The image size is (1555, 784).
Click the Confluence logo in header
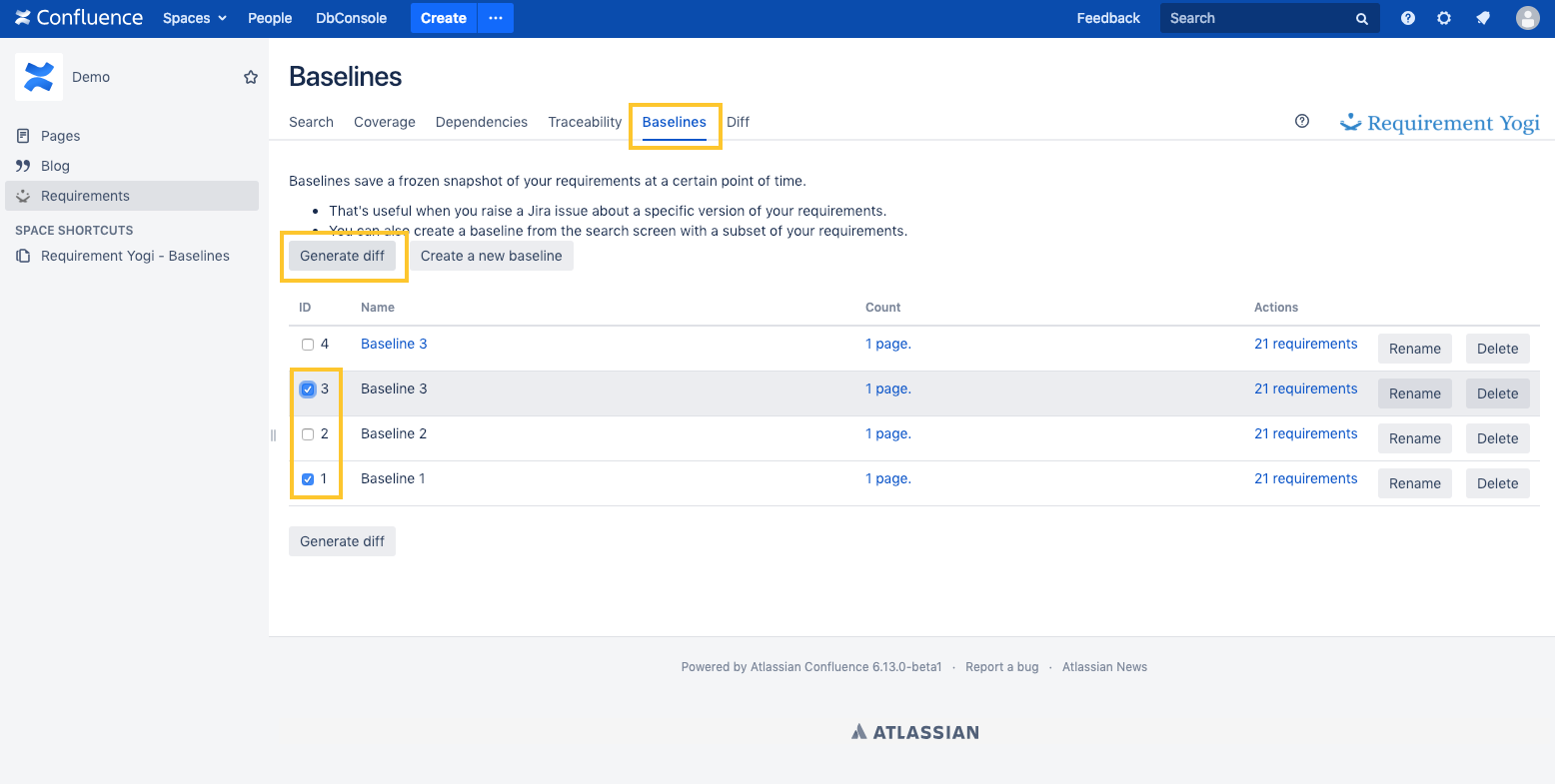[x=79, y=18]
